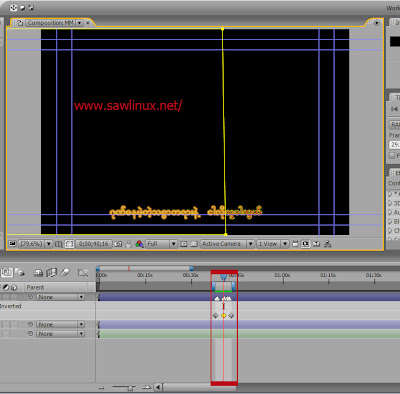Click the Region of Interest icon

184,244
